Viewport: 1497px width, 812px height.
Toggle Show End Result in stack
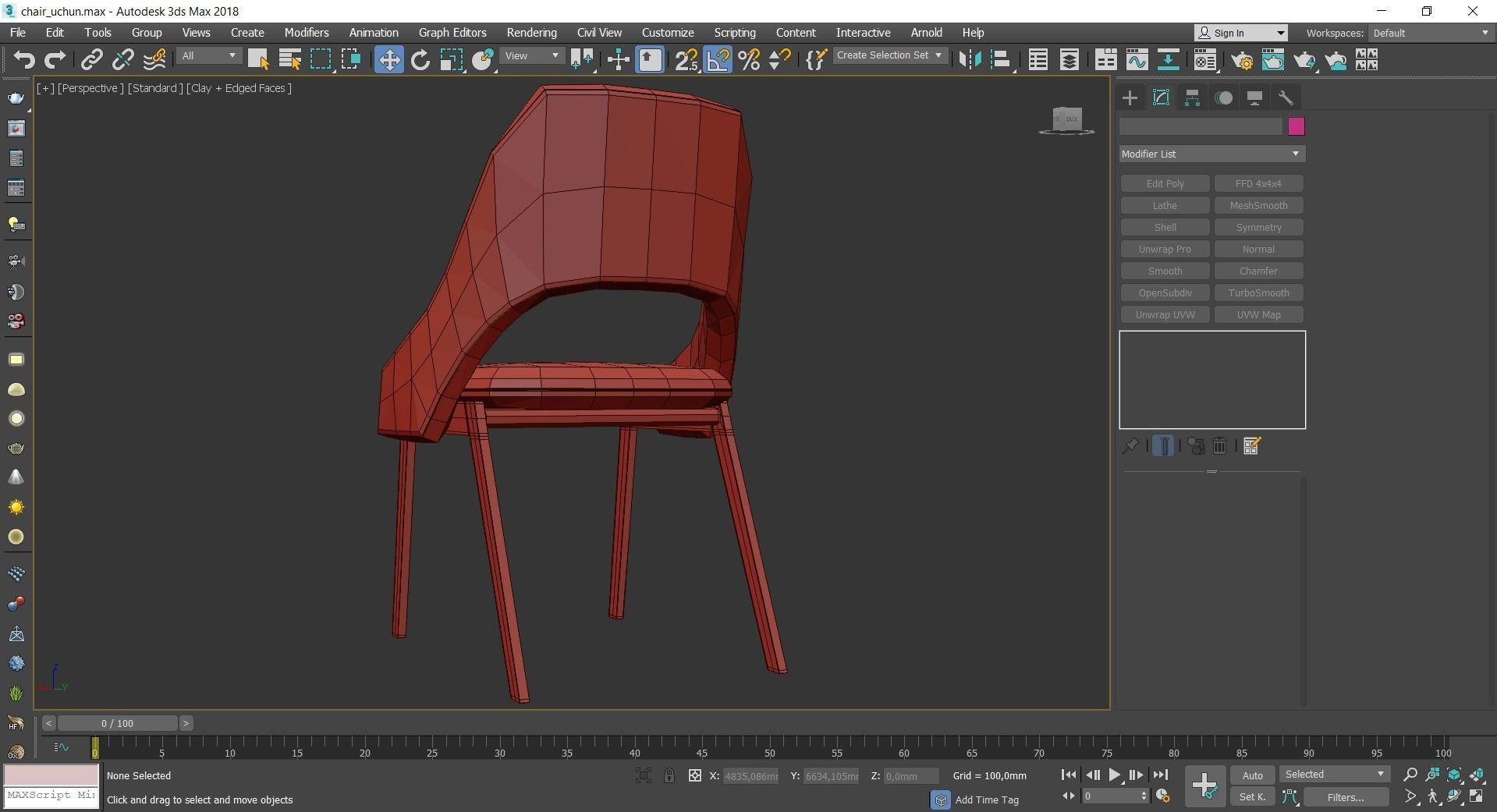(x=1163, y=446)
